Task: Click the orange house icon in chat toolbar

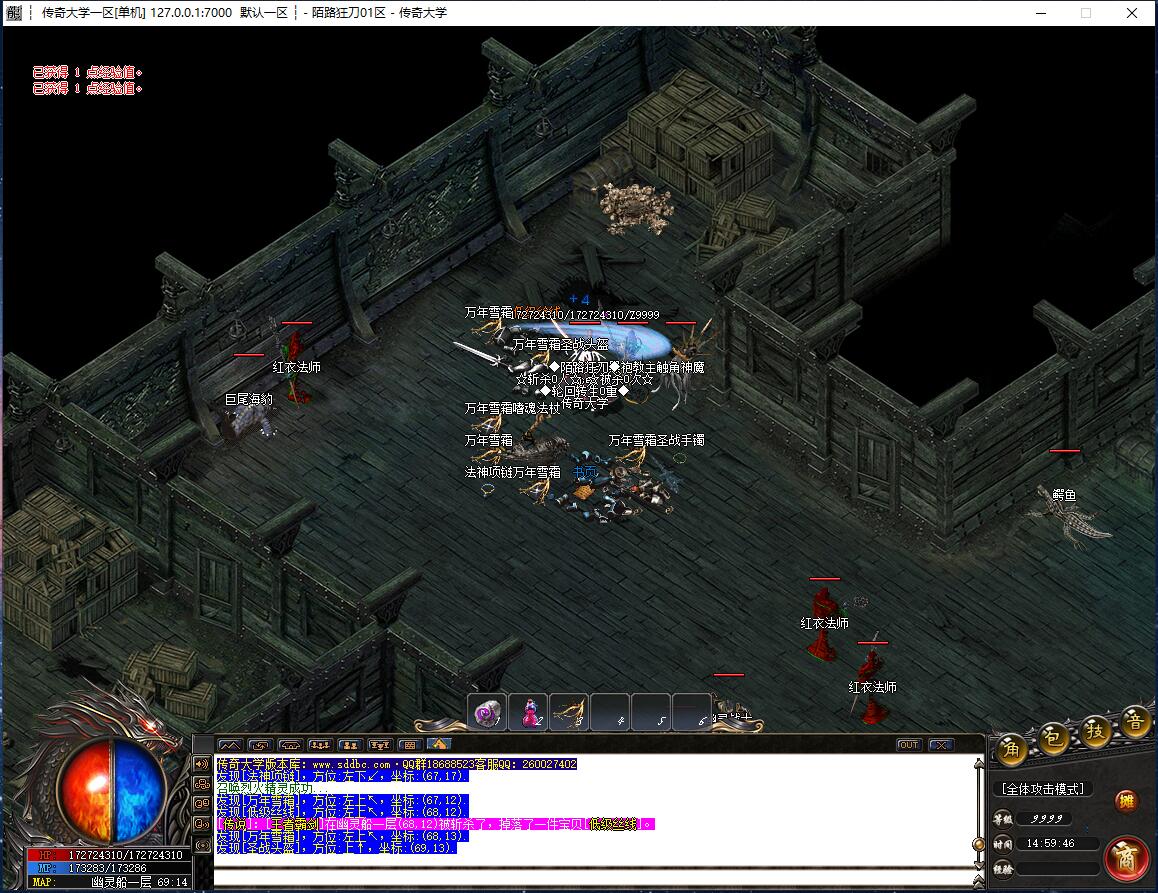Action: click(x=439, y=744)
